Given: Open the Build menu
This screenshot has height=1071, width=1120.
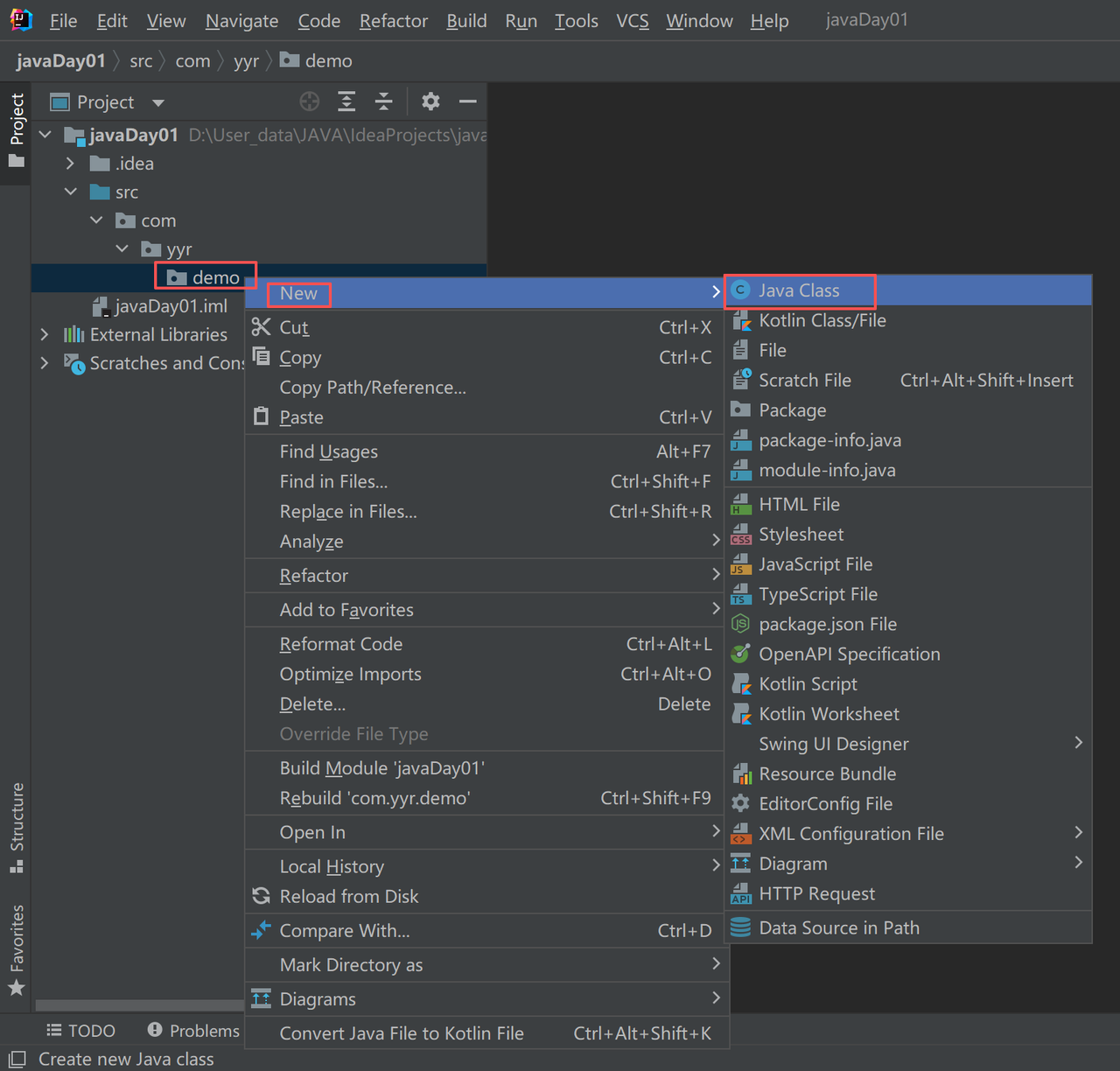Looking at the screenshot, I should pyautogui.click(x=466, y=21).
